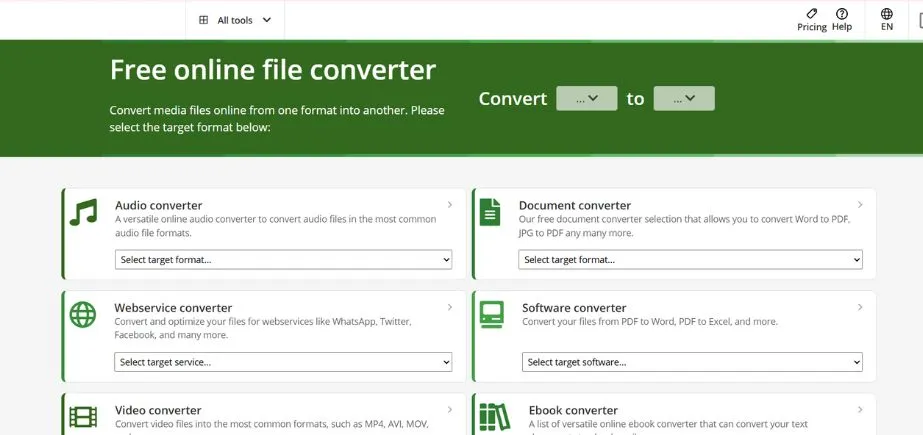This screenshot has height=435, width=923.
Task: Expand the Select target software dropdown
Action: tap(692, 362)
